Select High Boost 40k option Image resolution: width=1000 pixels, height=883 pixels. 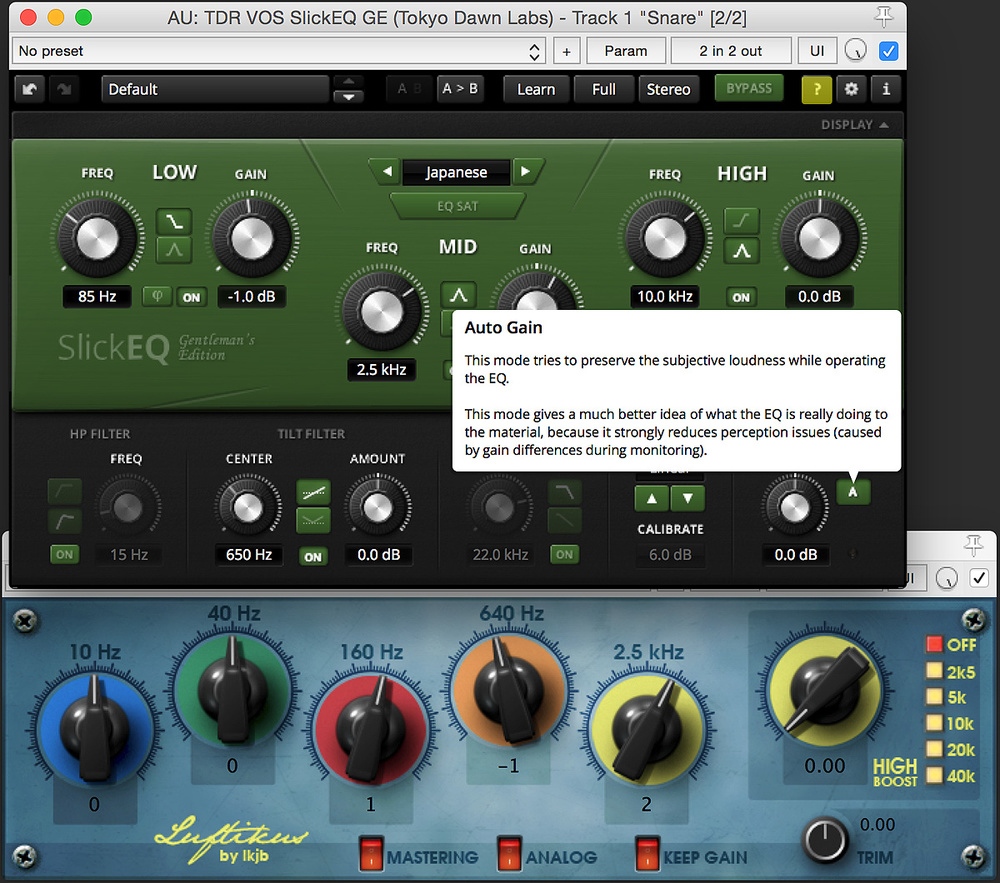tap(934, 775)
